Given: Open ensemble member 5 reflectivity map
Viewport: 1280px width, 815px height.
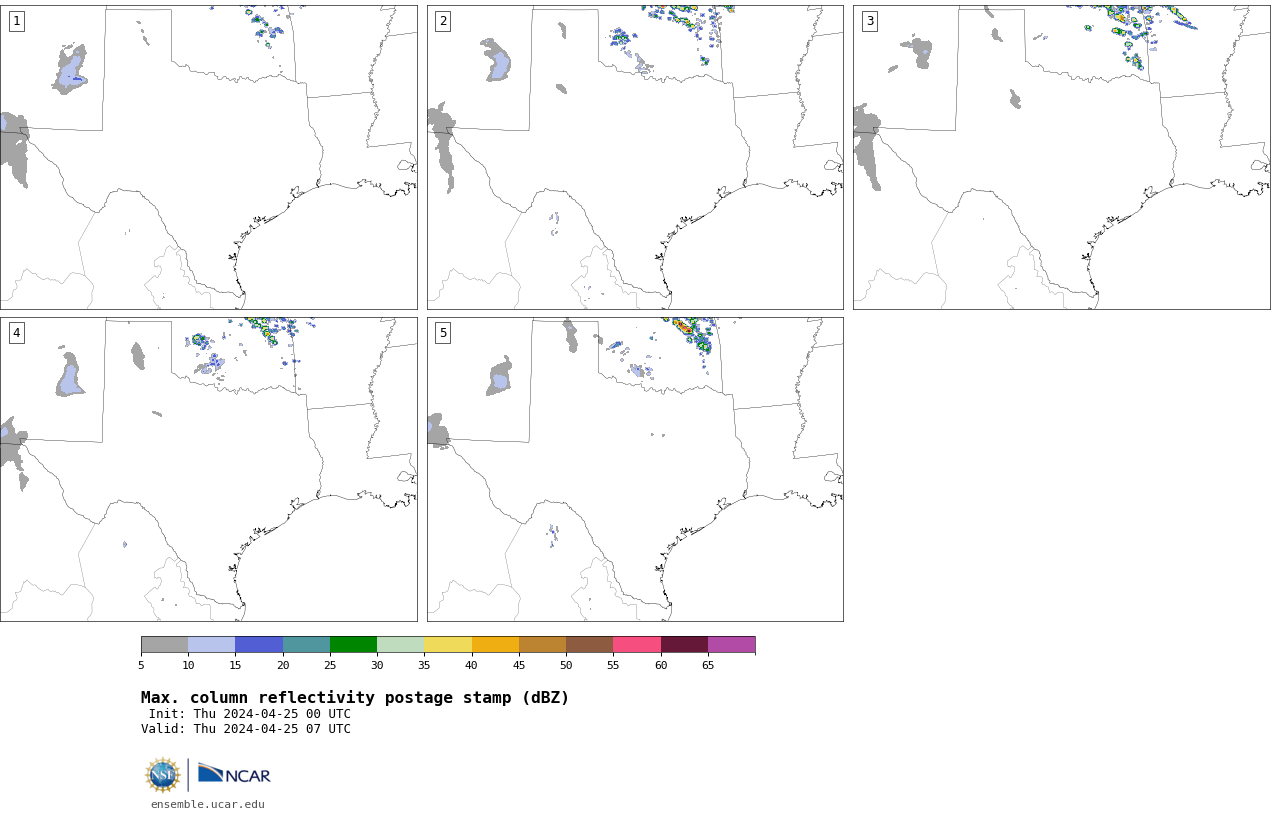Looking at the screenshot, I should pos(635,469).
